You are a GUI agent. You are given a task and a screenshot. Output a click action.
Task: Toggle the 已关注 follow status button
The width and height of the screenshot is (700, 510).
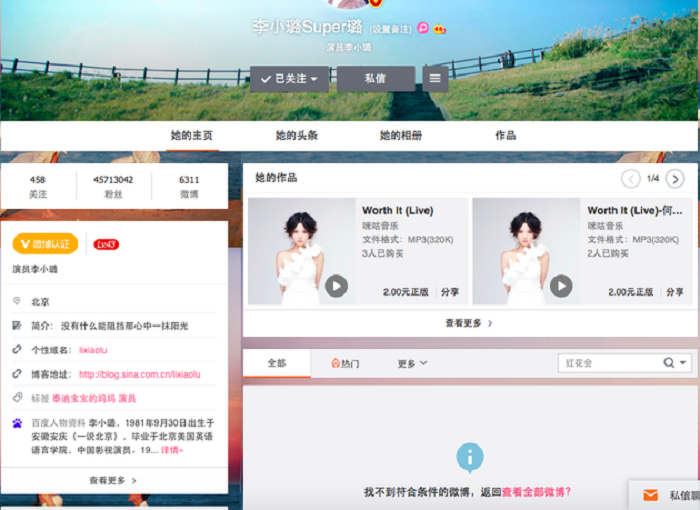click(x=289, y=78)
